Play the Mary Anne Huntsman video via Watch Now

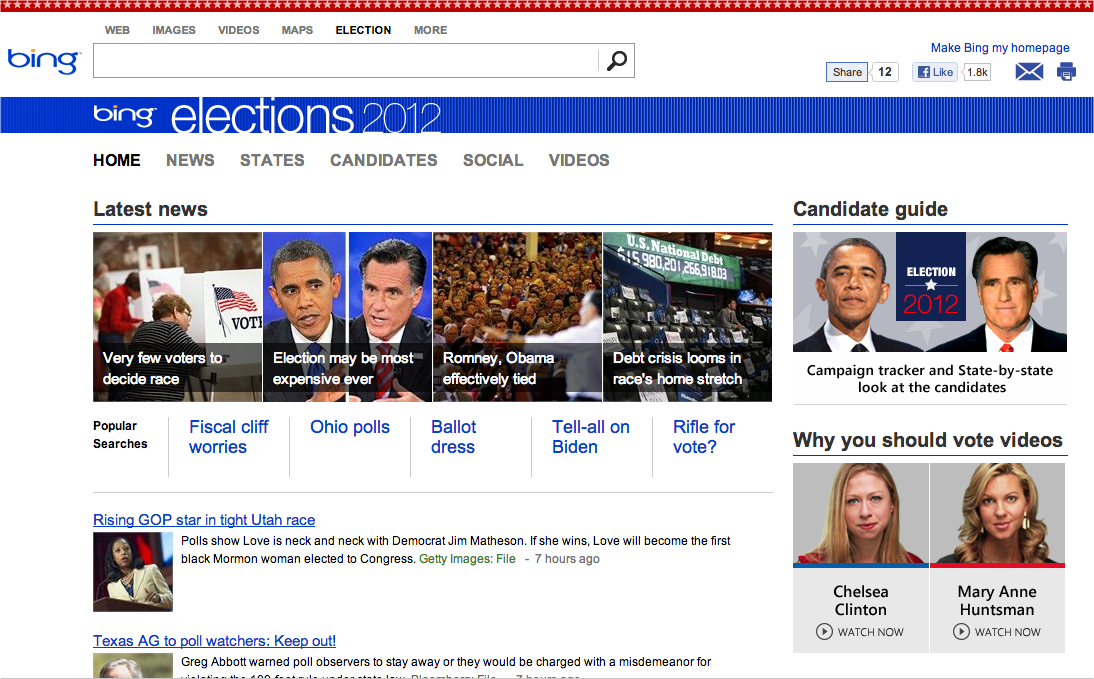point(997,631)
